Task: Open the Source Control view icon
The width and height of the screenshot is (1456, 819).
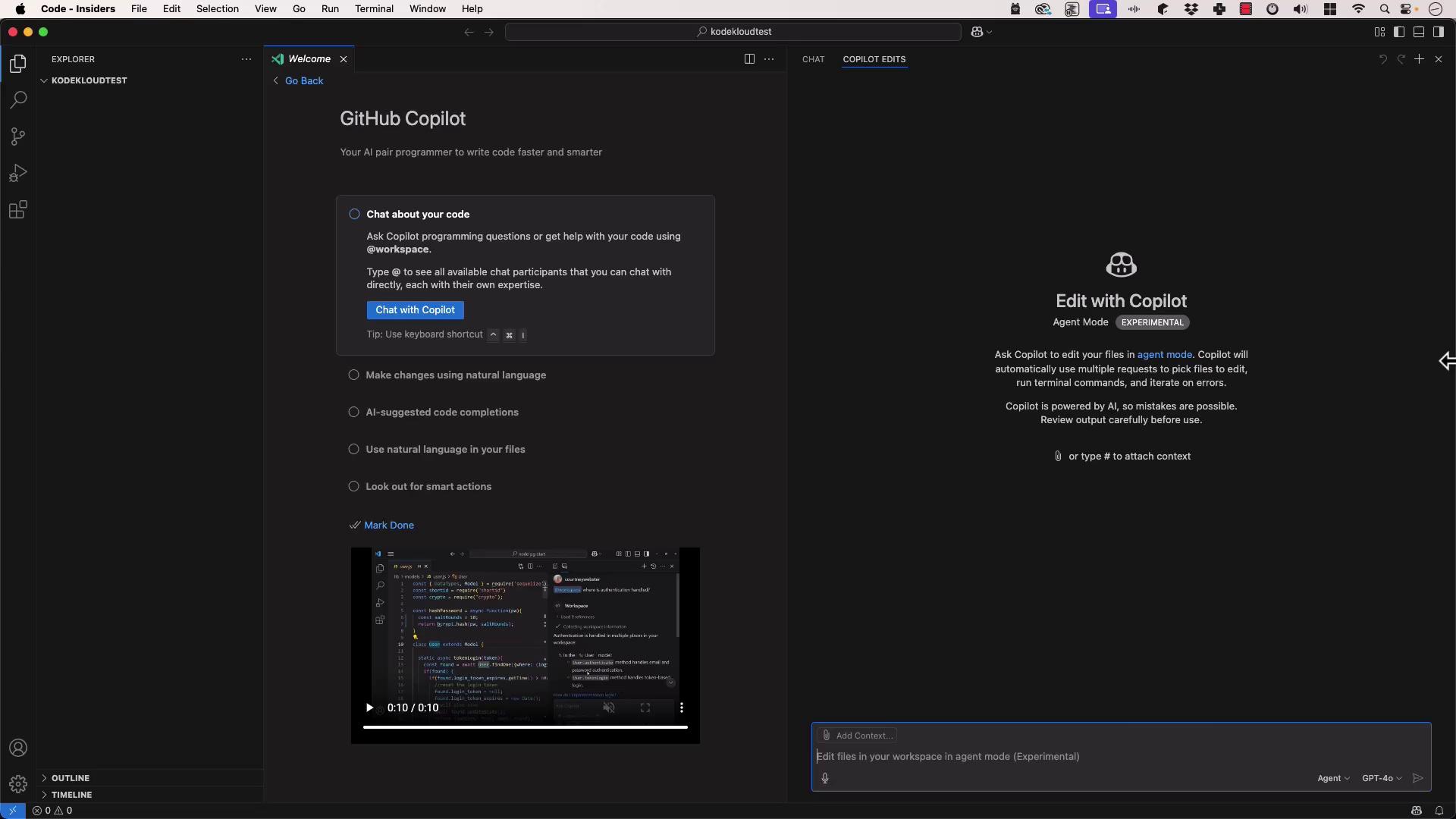Action: click(18, 136)
